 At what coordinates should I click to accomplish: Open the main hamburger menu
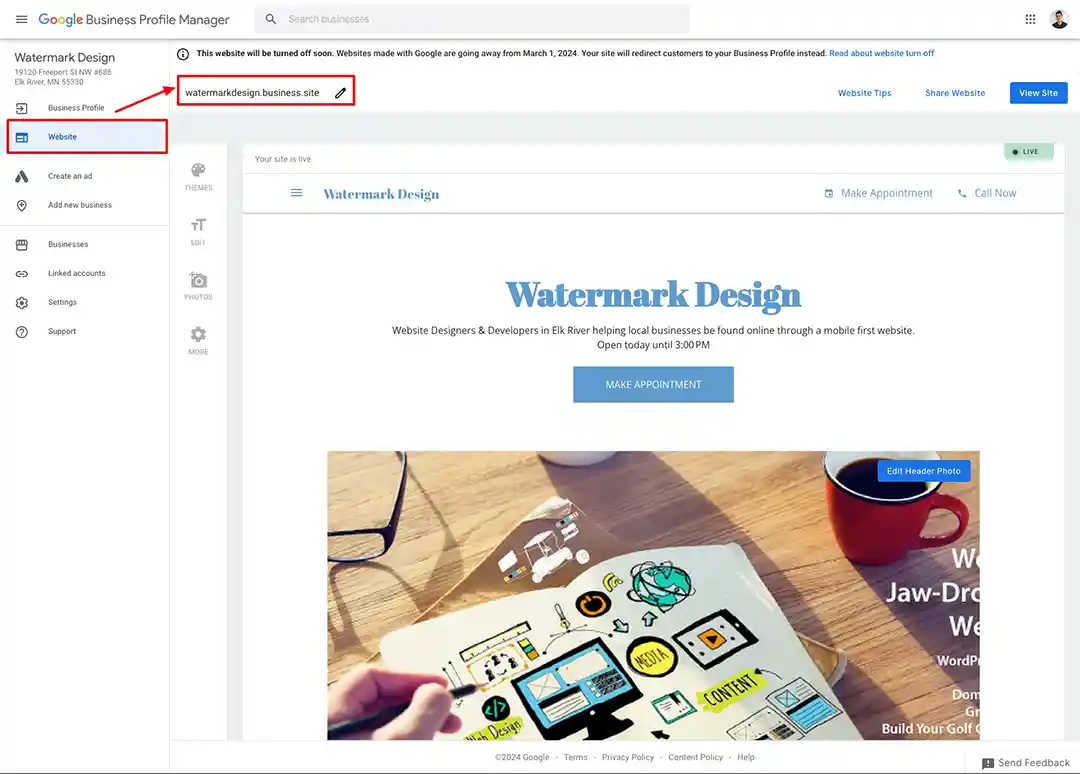tap(21, 19)
